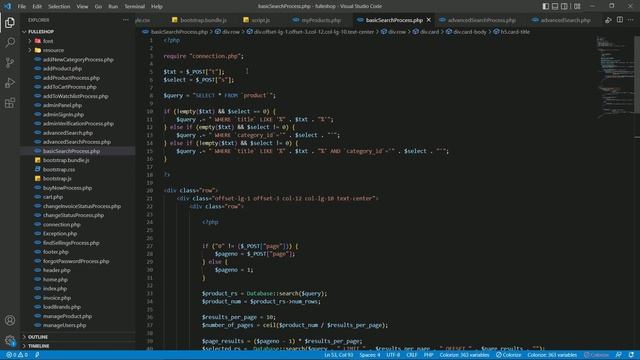
Task: Expand the font folder
Action: [78, 41]
